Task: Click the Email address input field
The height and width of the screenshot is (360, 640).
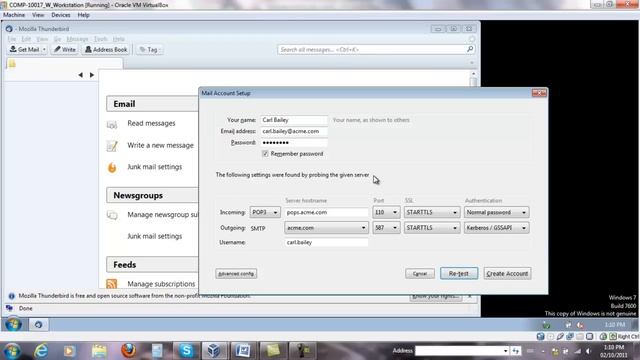Action: 294,131
